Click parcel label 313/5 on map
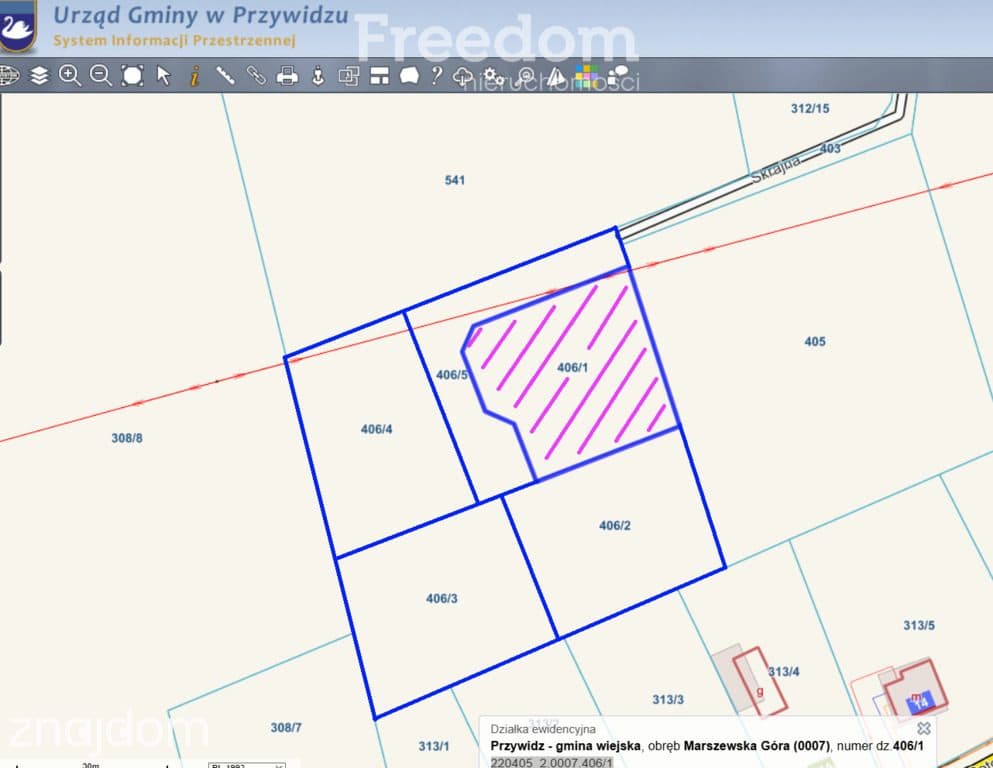Viewport: 993px width, 768px height. pos(919,626)
